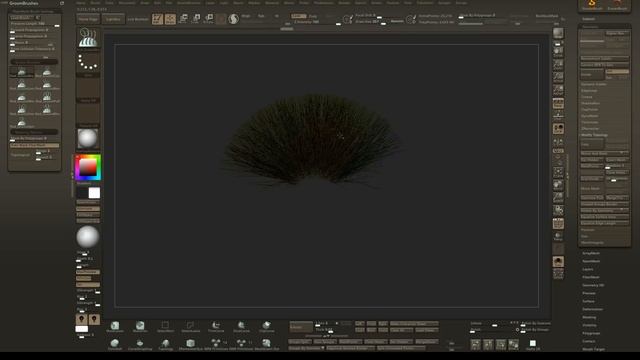Image resolution: width=640 pixels, height=360 pixels.
Task: Open the dotted stroke type picker
Action: pos(88,62)
